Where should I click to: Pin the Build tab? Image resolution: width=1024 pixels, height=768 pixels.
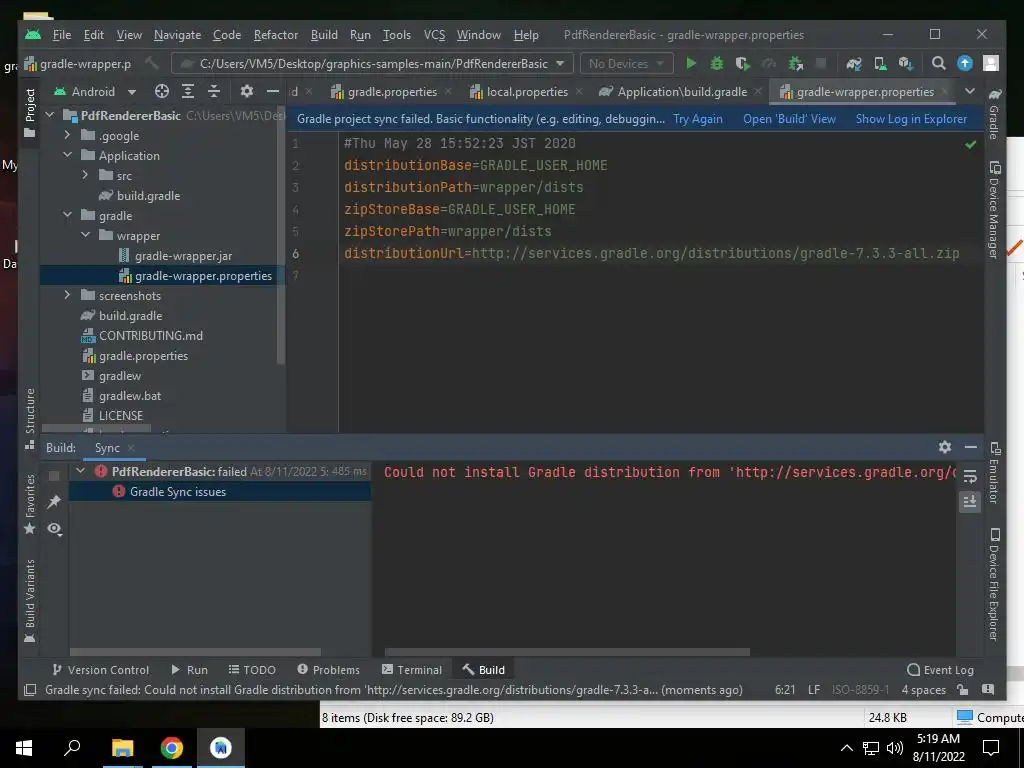click(x=54, y=502)
